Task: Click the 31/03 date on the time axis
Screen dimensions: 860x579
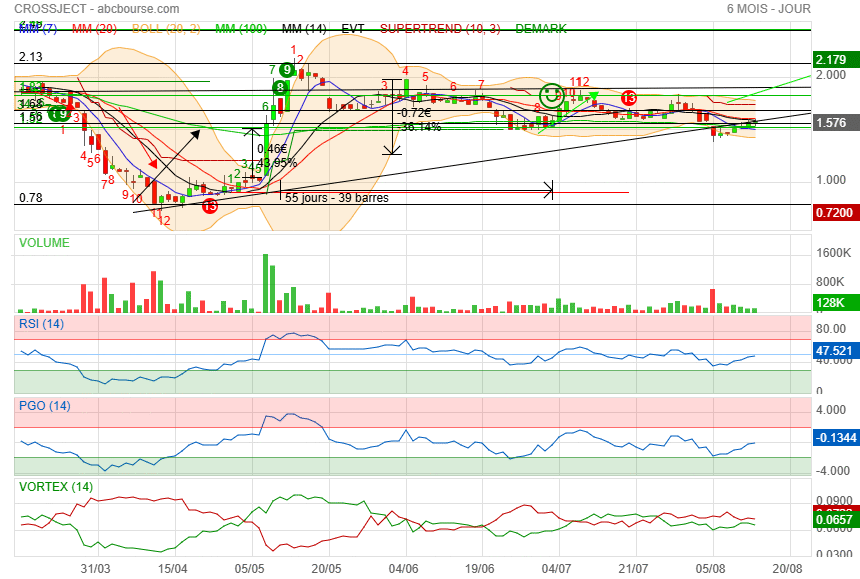Action: (x=95, y=569)
